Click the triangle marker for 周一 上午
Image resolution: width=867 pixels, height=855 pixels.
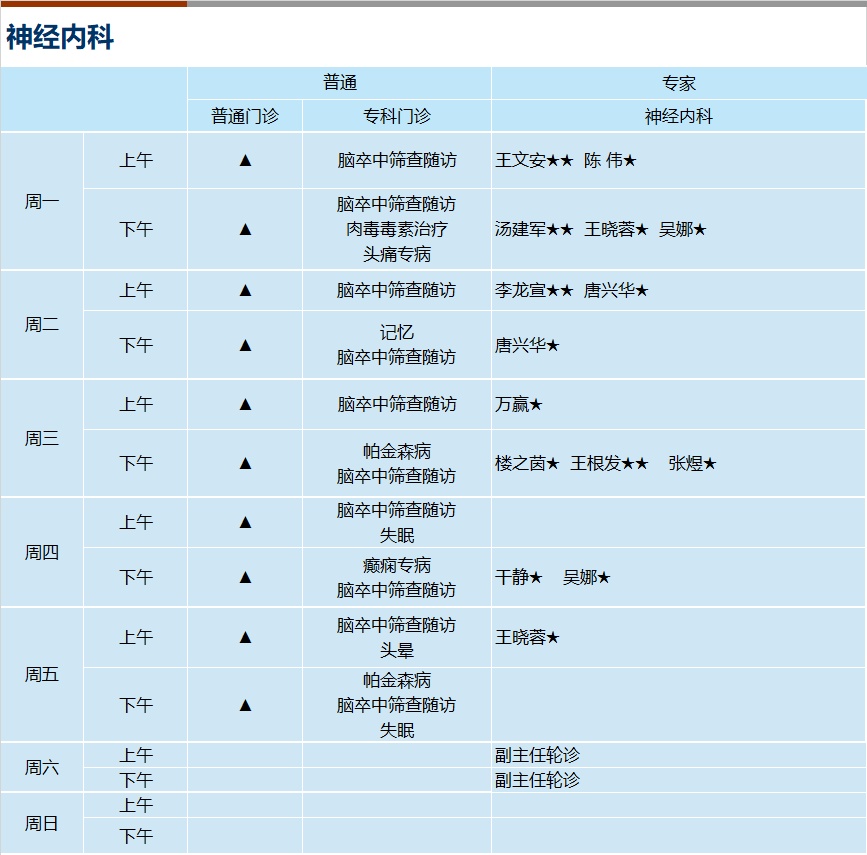245,160
